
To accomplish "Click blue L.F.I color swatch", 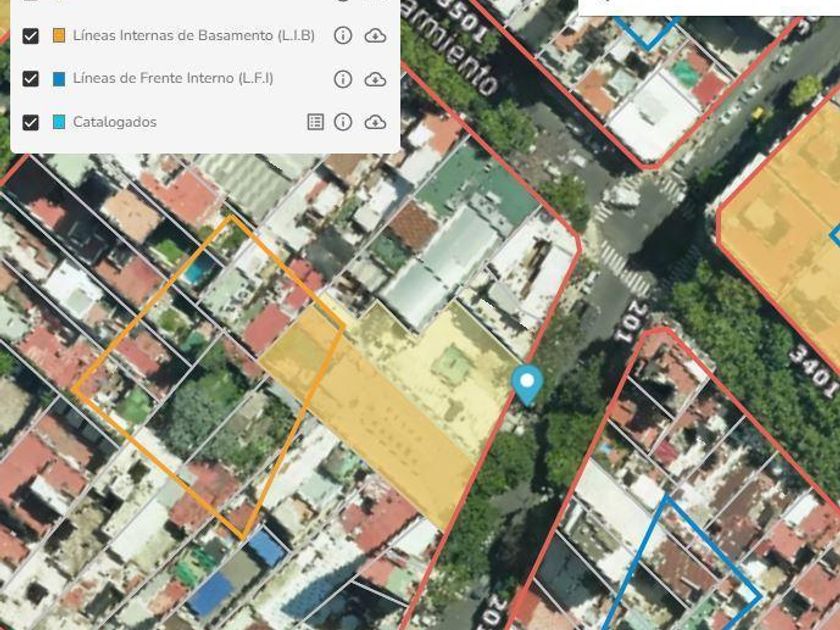I will (x=59, y=79).
